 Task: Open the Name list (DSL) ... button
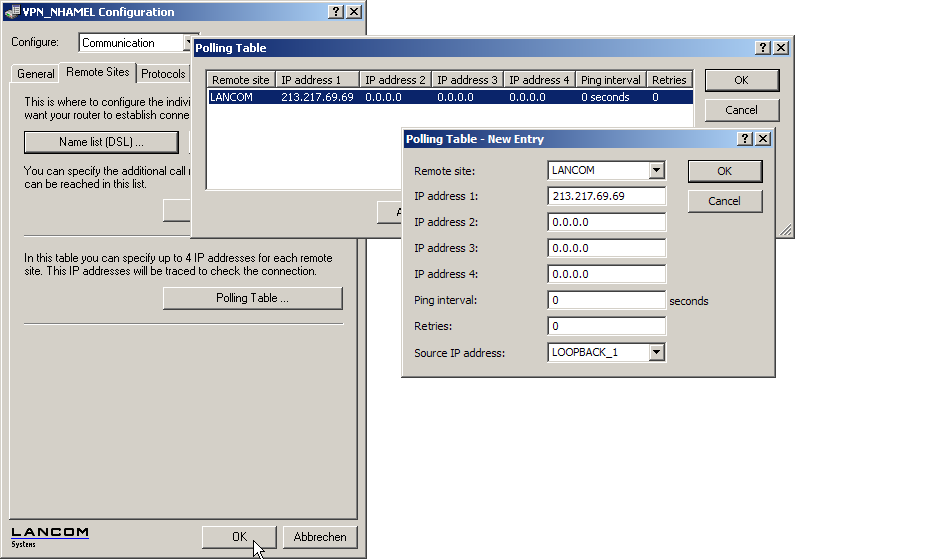click(x=101, y=142)
